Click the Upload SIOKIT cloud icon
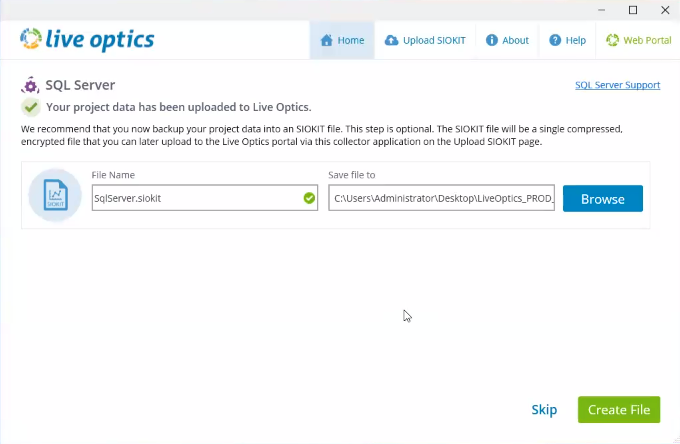680x444 pixels. pyautogui.click(x=391, y=41)
